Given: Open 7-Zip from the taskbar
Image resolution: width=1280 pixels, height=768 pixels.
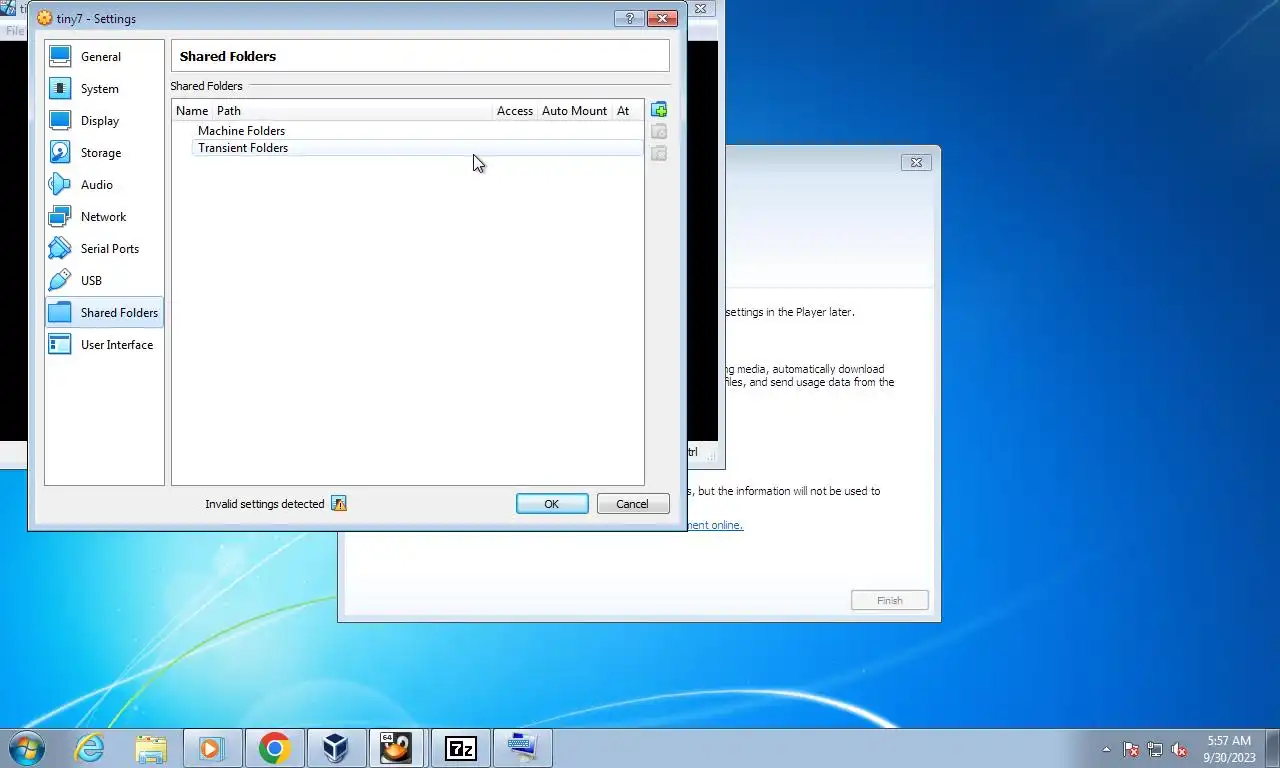Looking at the screenshot, I should tap(460, 748).
